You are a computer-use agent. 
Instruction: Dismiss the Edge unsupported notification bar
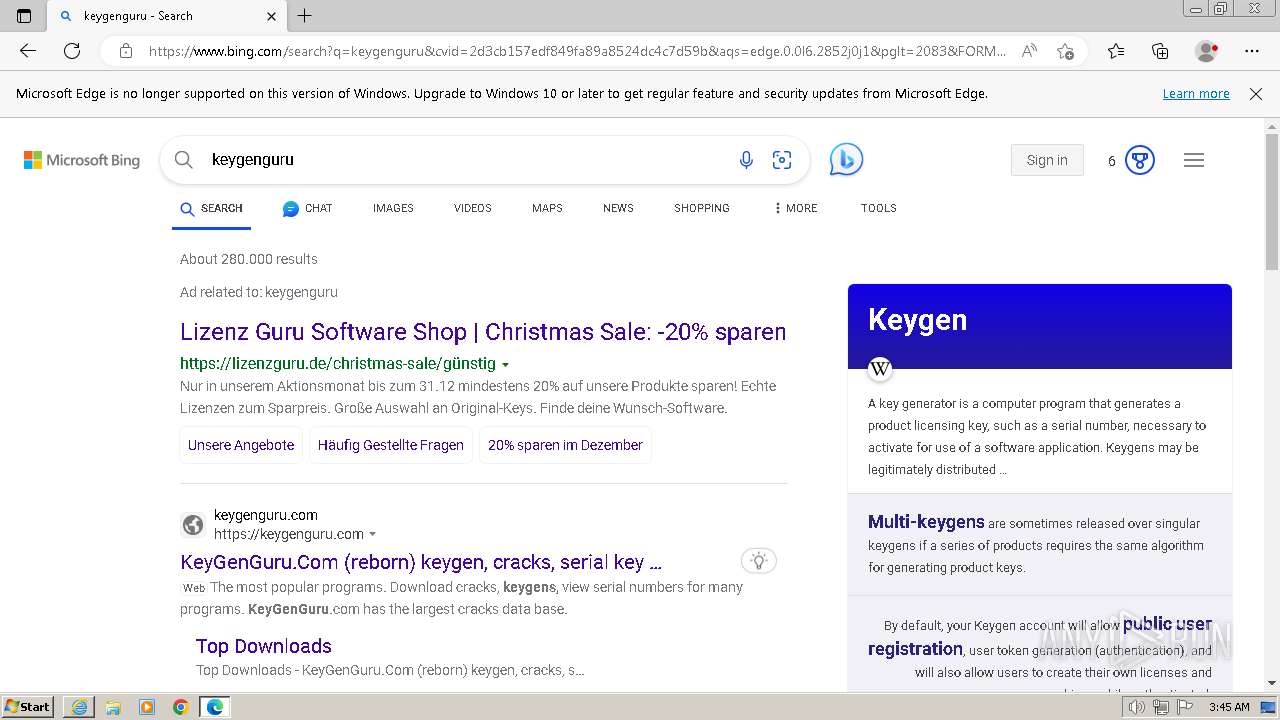[x=1256, y=94]
